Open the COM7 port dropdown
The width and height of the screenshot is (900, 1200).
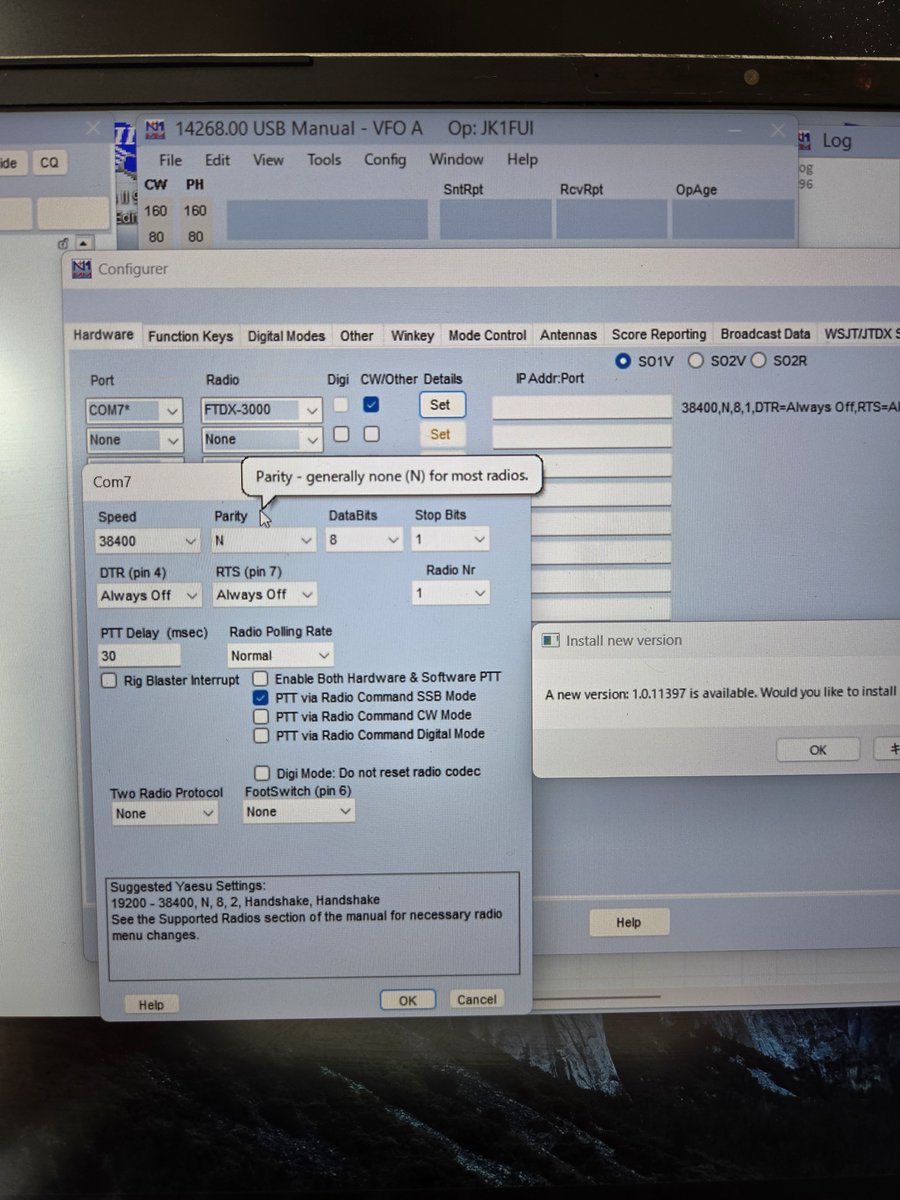click(135, 410)
